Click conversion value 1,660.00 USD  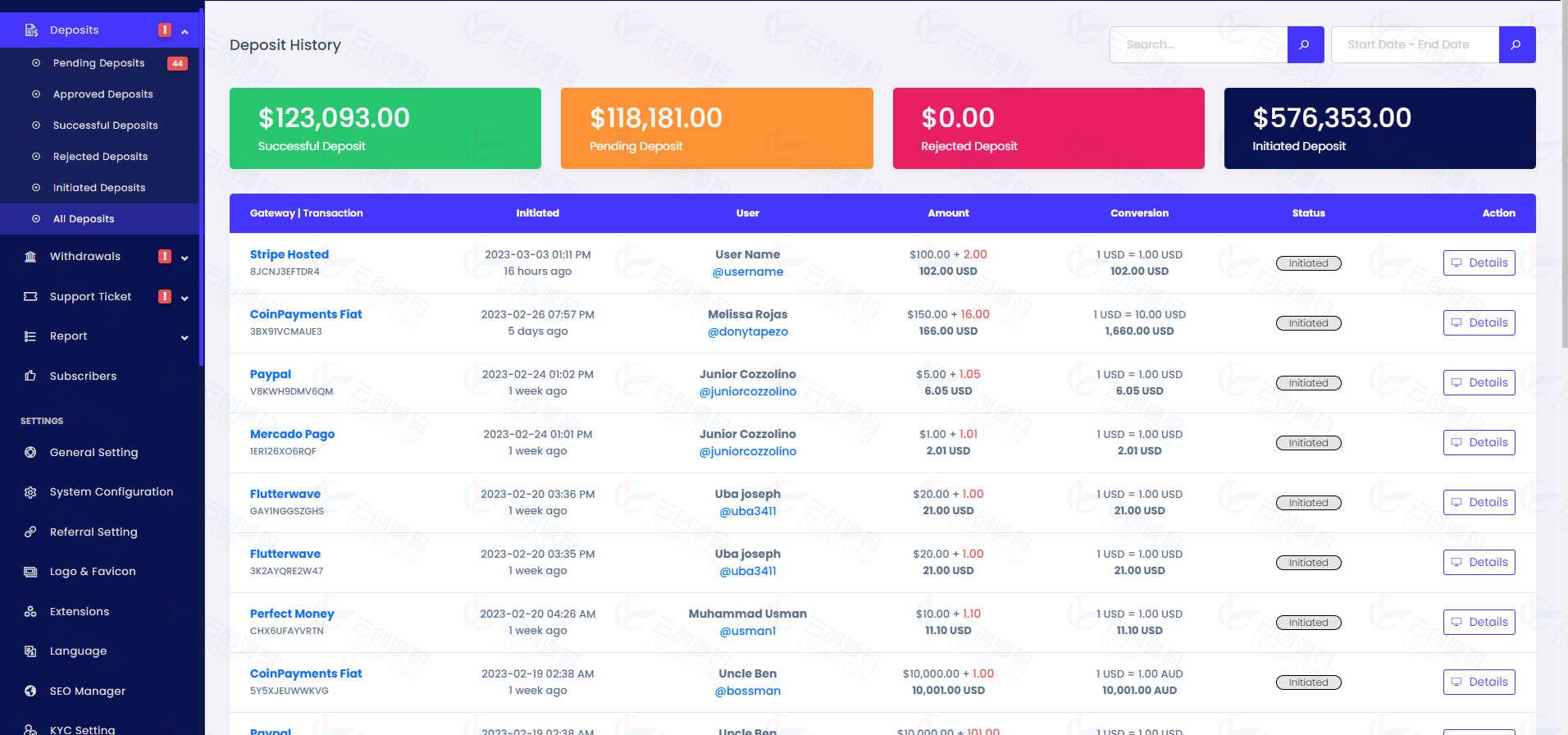point(1139,331)
